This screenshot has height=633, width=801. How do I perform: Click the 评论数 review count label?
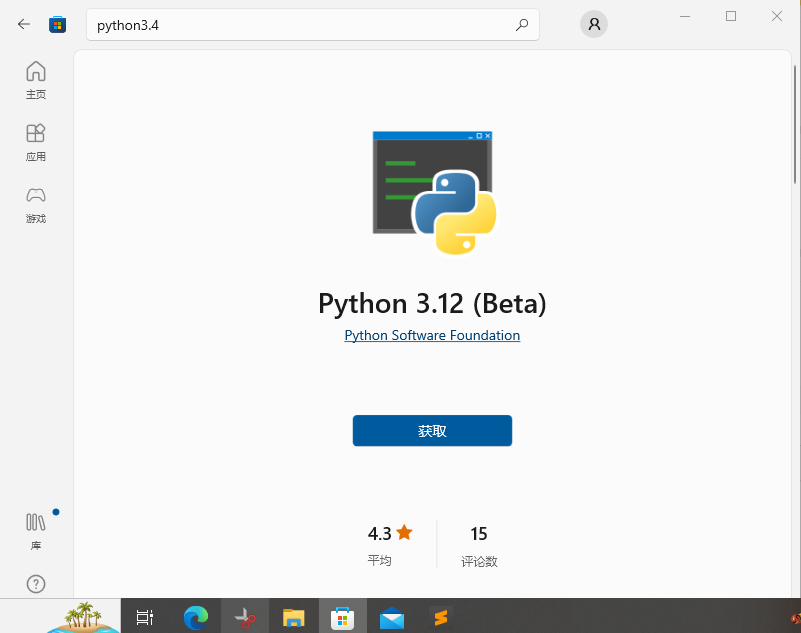pyautogui.click(x=479, y=561)
